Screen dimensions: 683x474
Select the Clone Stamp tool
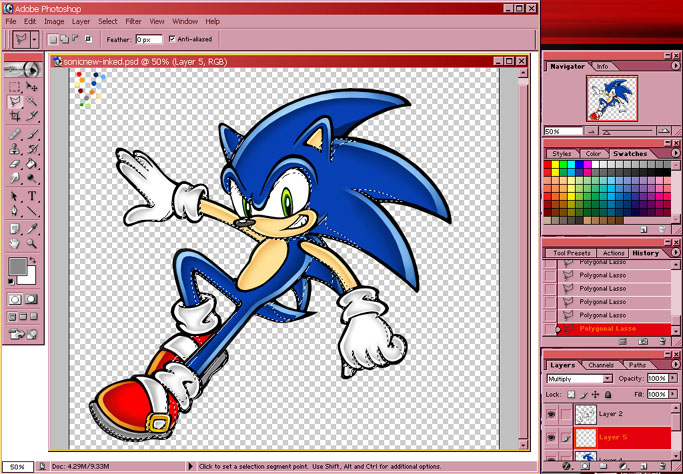coord(15,149)
